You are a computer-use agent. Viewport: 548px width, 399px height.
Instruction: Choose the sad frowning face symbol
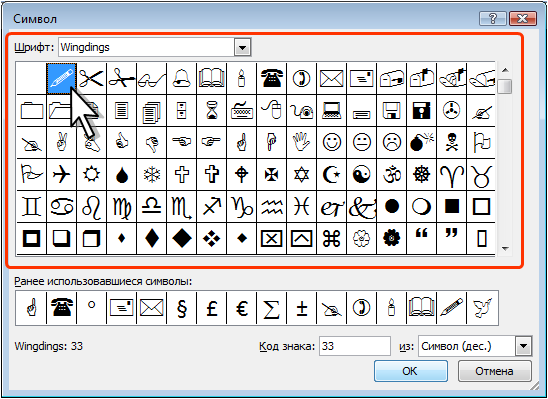pyautogui.click(x=391, y=143)
